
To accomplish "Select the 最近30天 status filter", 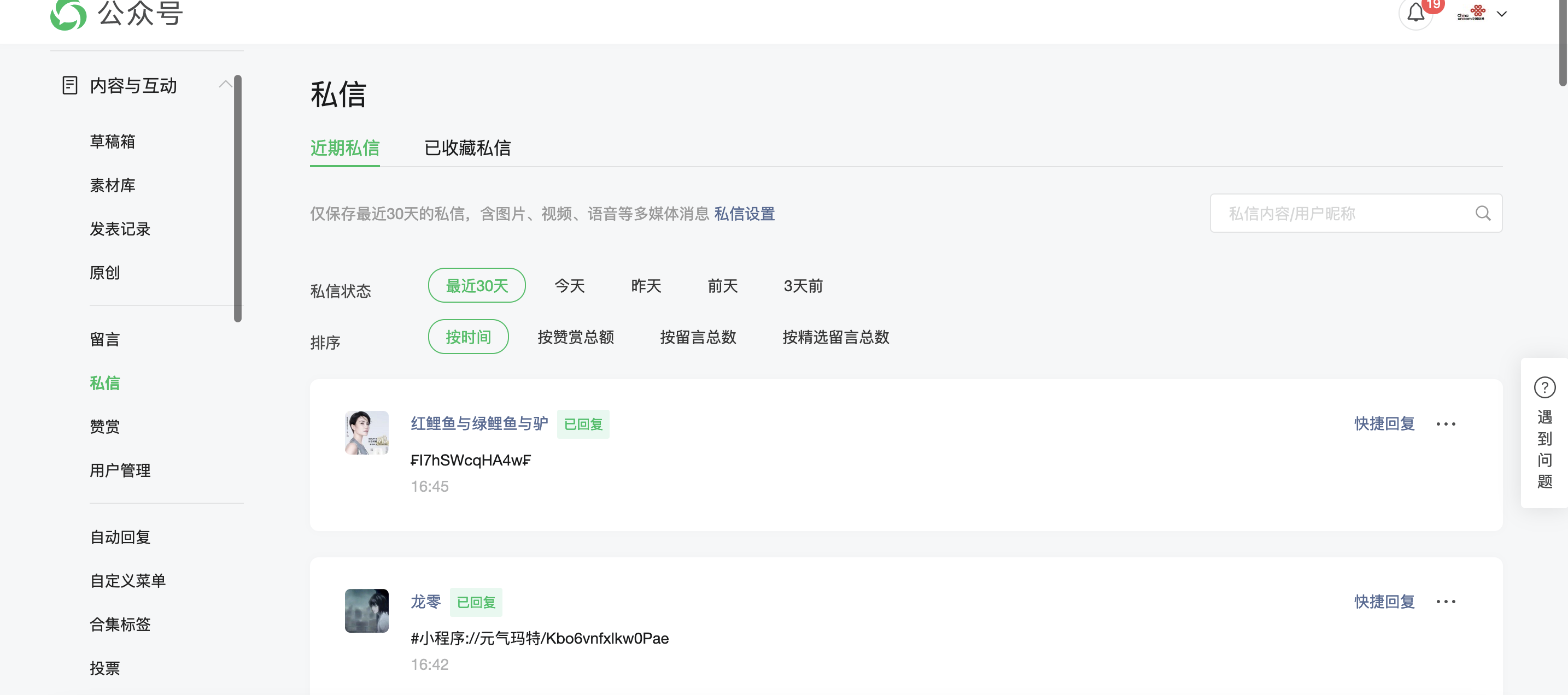I will (x=477, y=285).
